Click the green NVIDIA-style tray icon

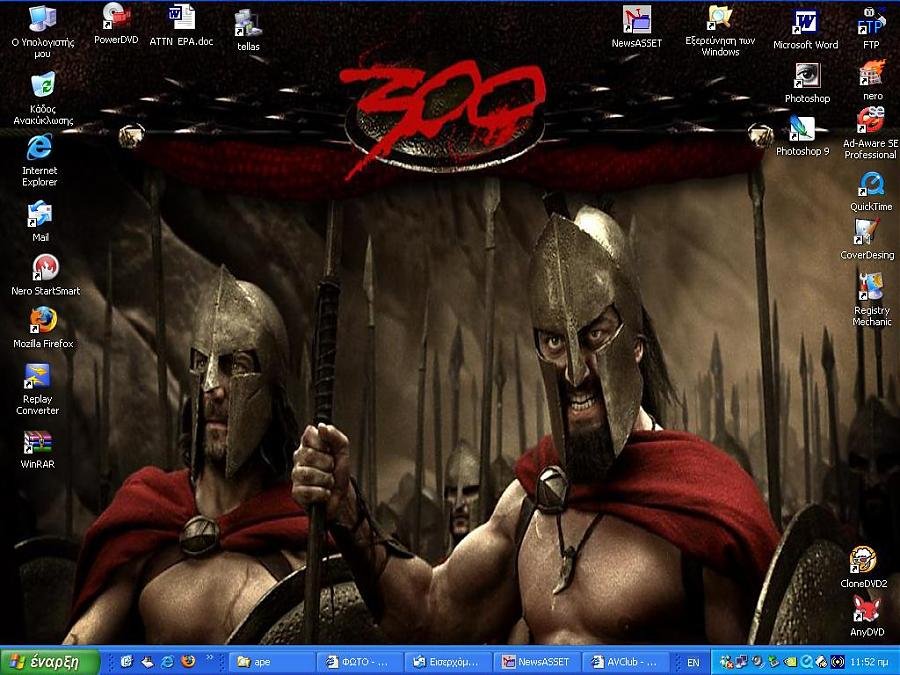(790, 662)
